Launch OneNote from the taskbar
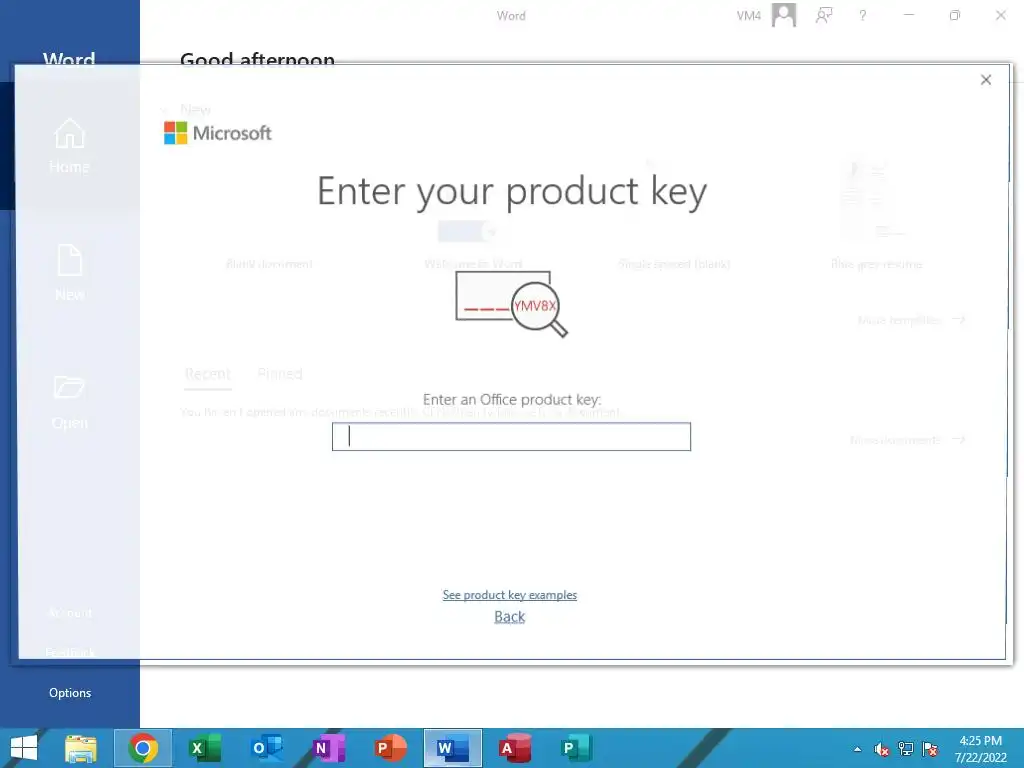 329,748
